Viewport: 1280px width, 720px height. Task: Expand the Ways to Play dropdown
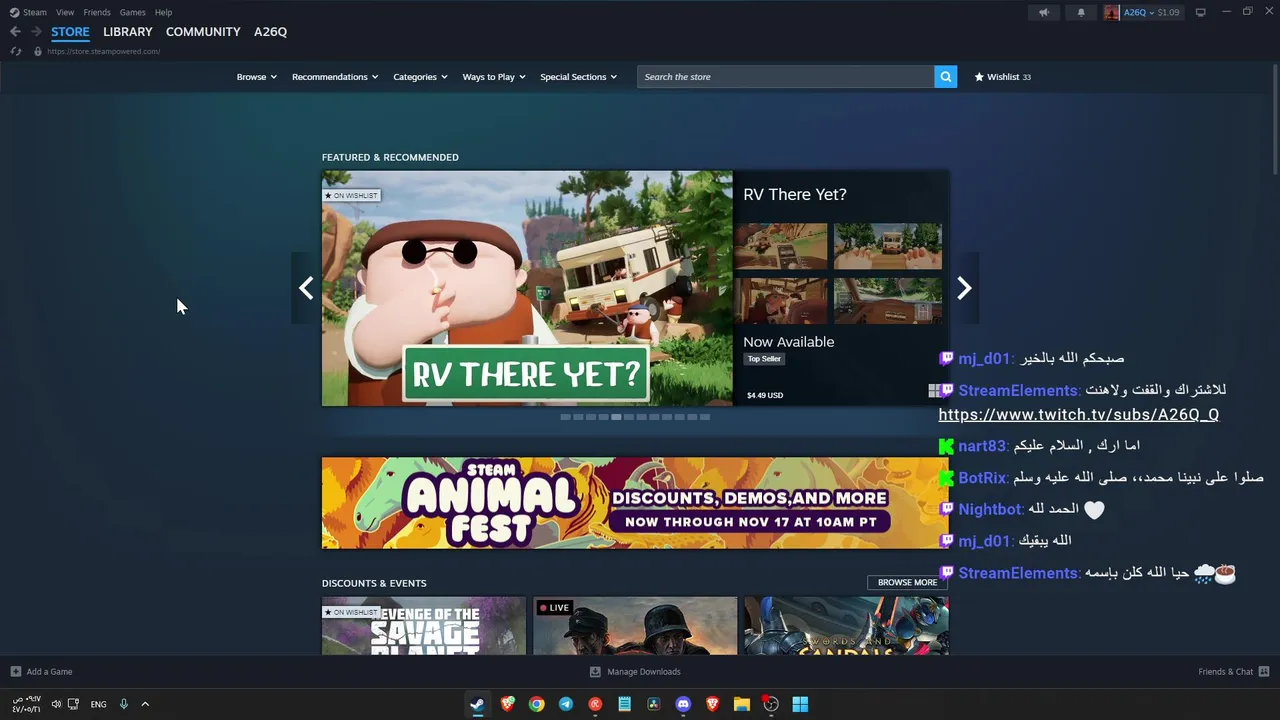coord(494,77)
